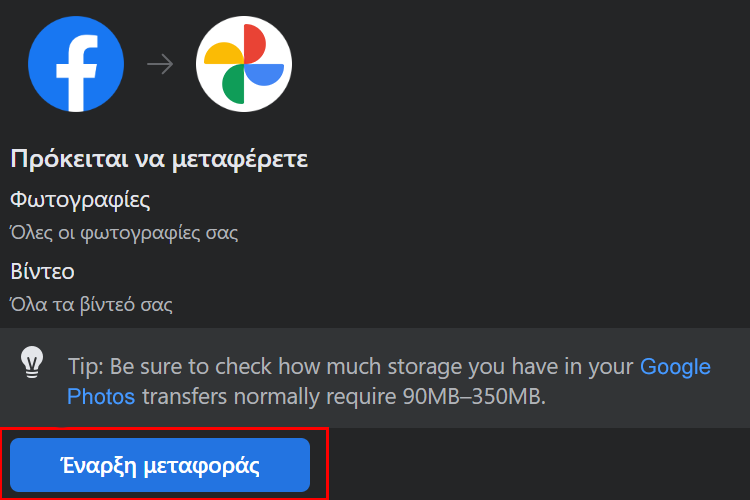
Task: Click the yellow petal of the Google Photos logo
Action: tap(224, 54)
